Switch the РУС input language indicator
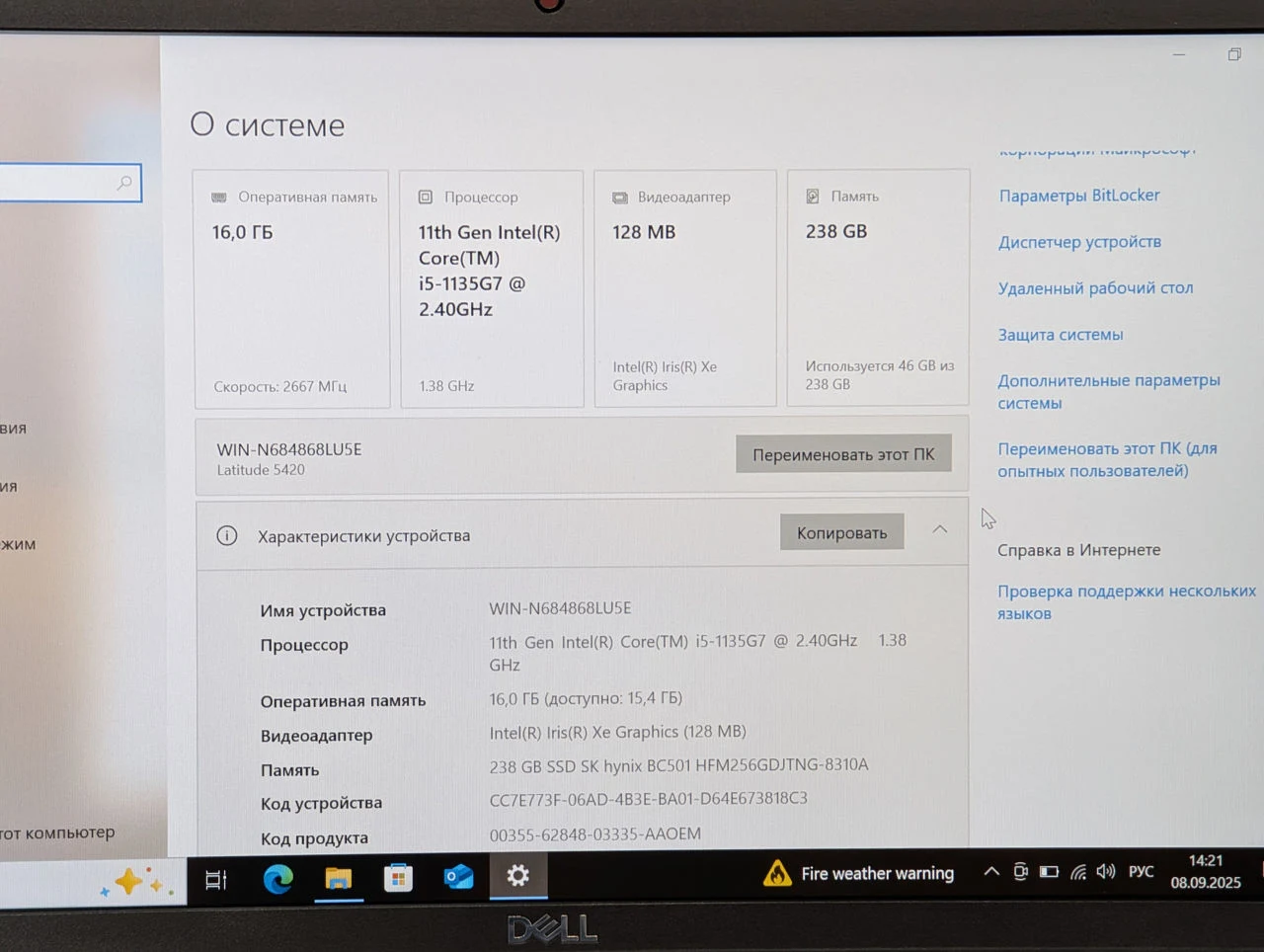Viewport: 1264px width, 952px height. click(1141, 871)
